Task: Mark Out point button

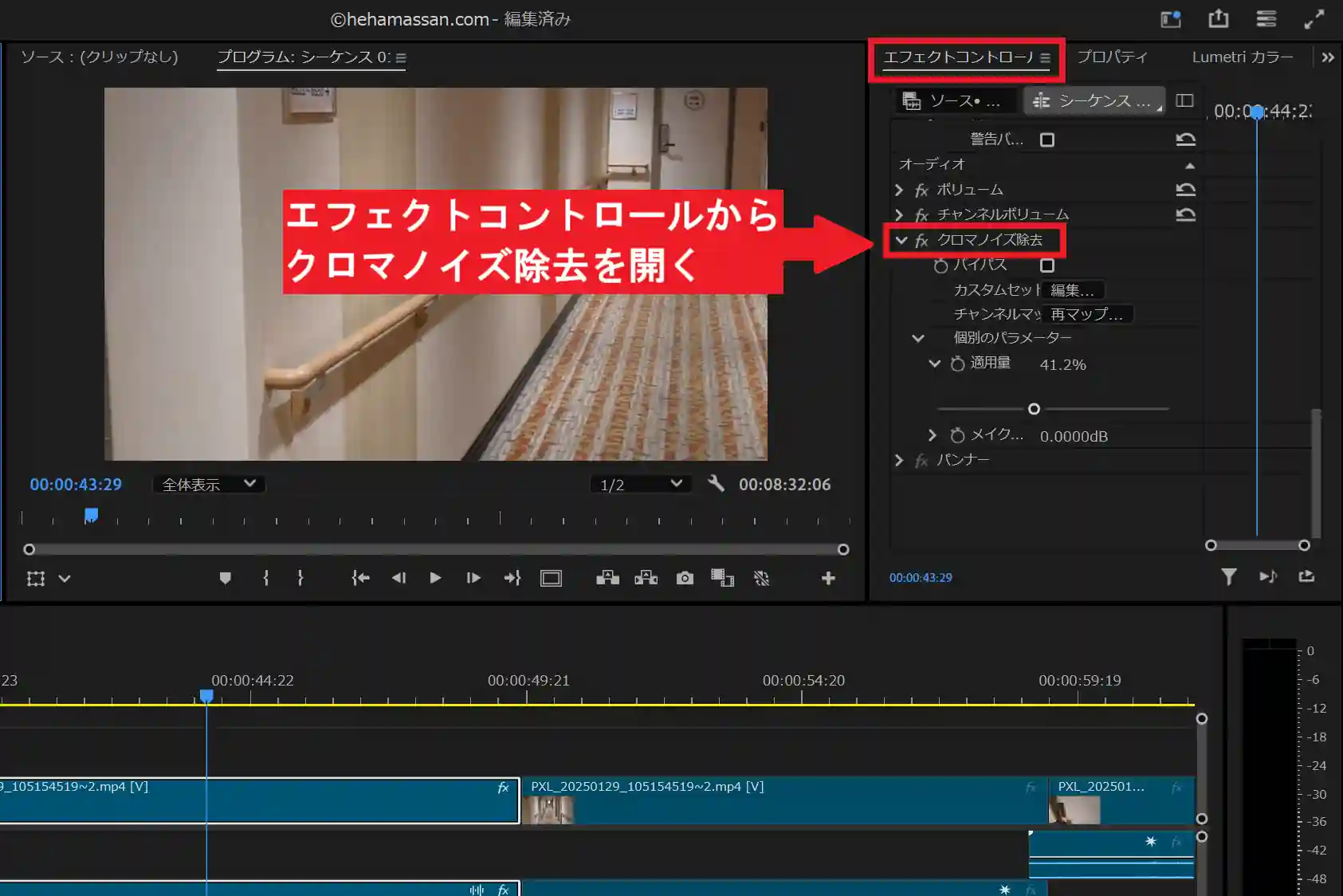Action: coord(300,578)
